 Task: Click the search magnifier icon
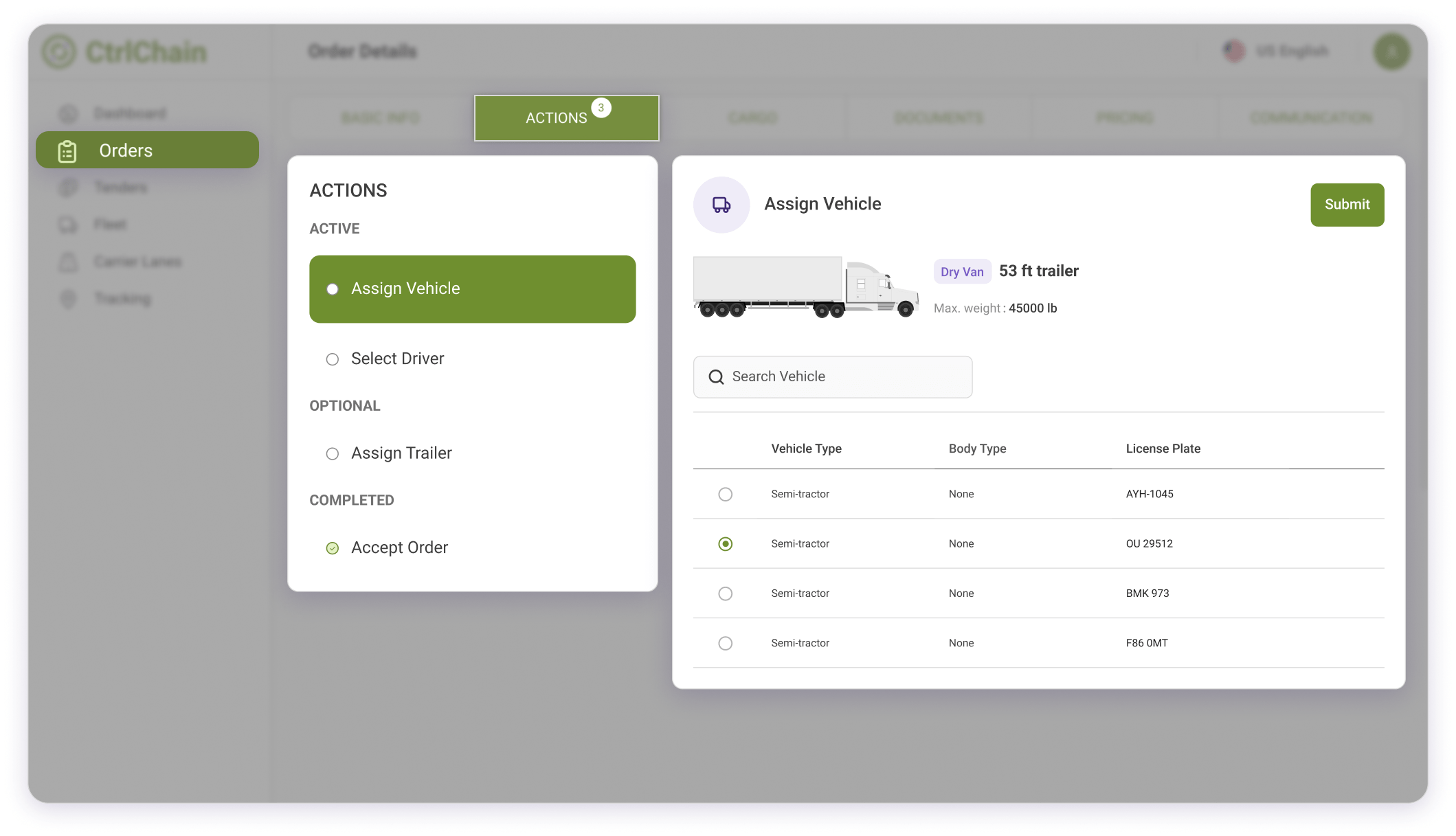[x=716, y=377]
